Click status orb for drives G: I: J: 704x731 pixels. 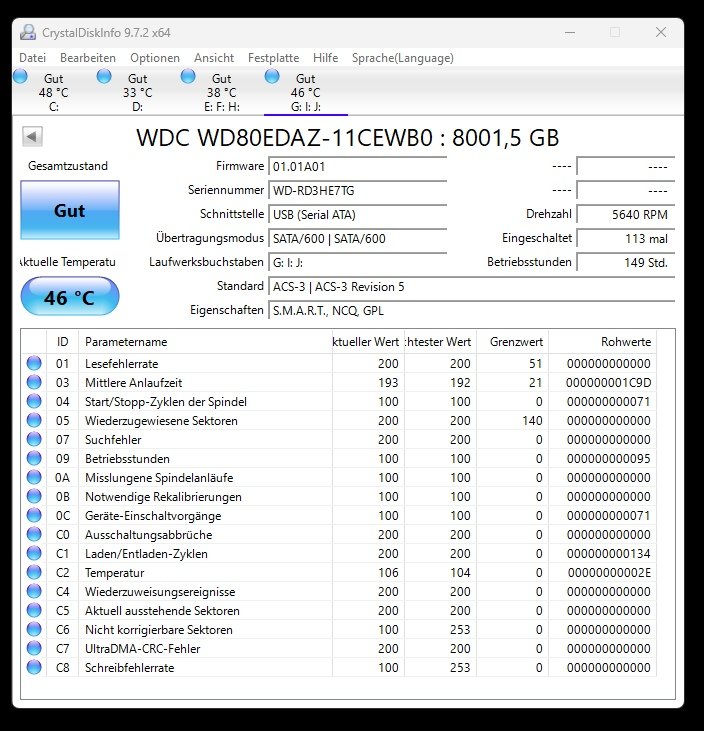pos(272,76)
